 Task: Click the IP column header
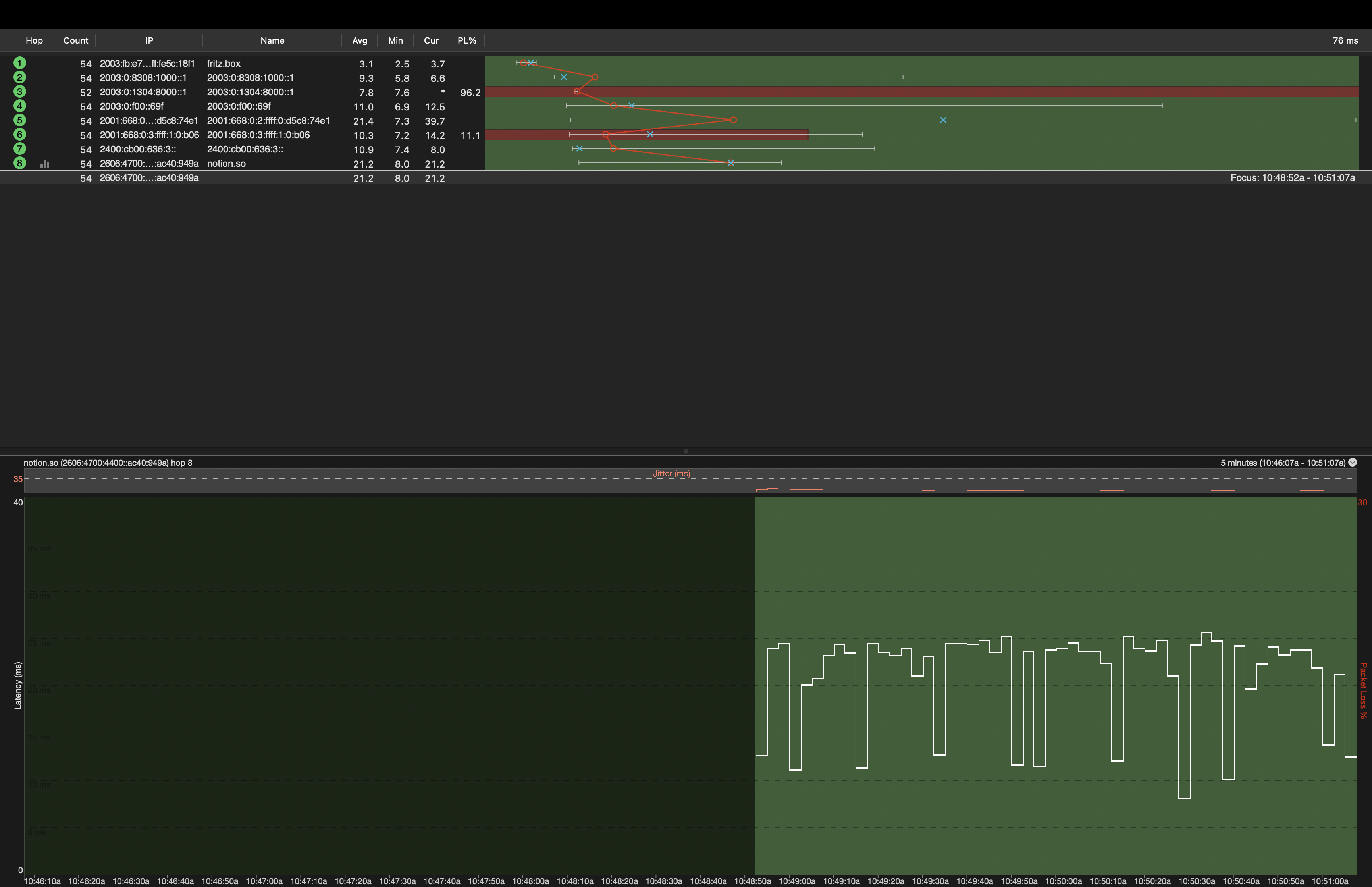pyautogui.click(x=149, y=40)
